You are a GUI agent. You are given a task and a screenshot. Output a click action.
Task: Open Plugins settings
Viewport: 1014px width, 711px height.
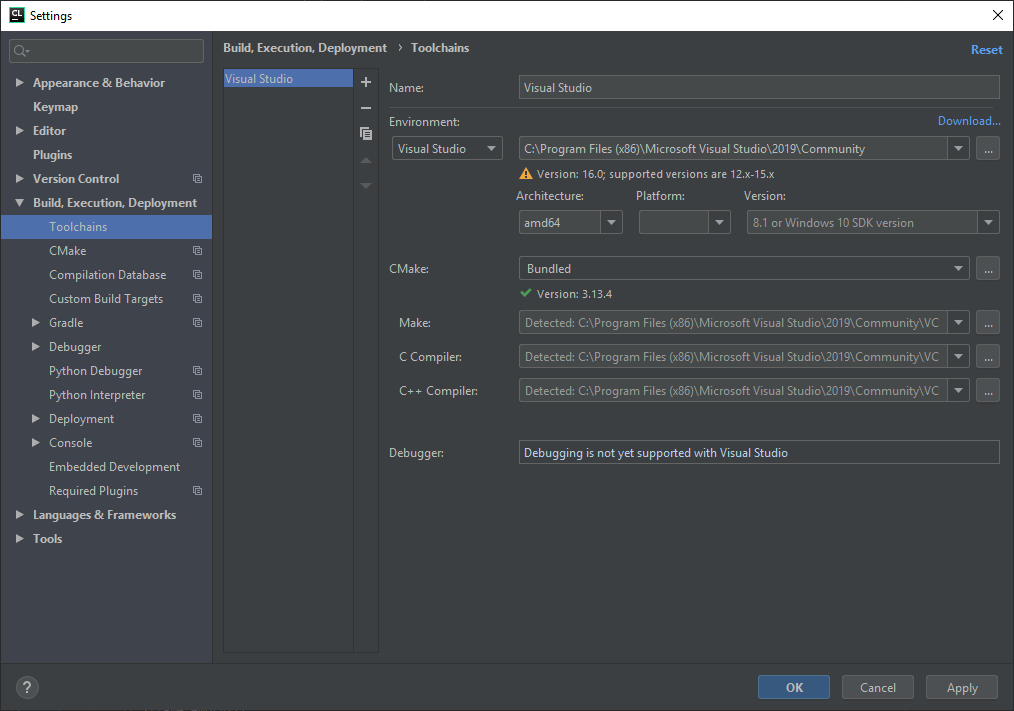coord(52,155)
